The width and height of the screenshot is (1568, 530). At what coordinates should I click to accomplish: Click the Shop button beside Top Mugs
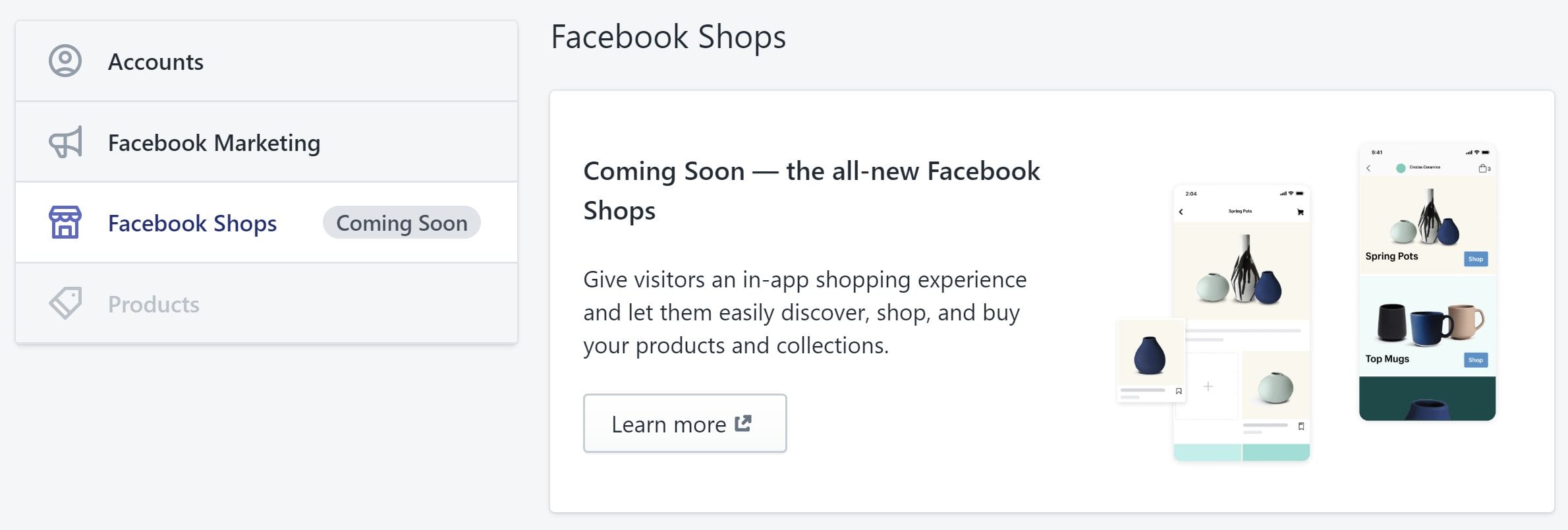click(x=1476, y=360)
